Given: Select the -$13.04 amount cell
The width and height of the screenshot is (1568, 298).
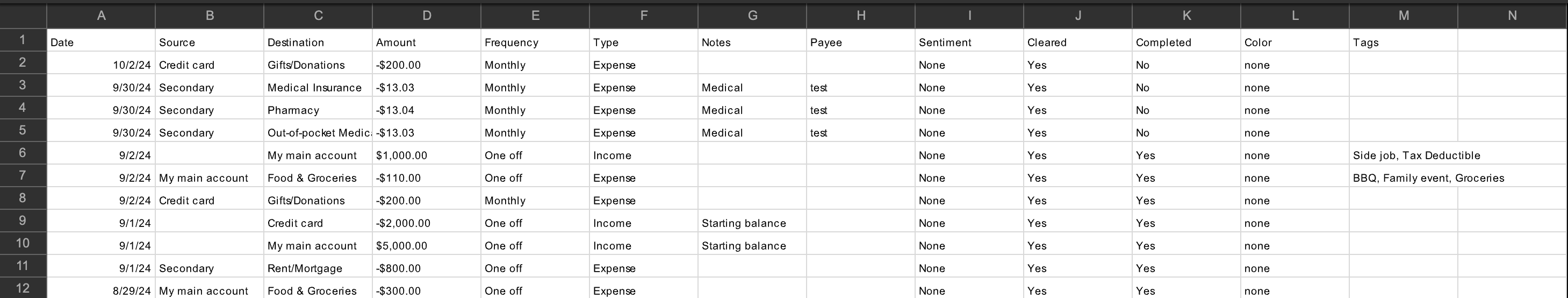Looking at the screenshot, I should tap(426, 110).
